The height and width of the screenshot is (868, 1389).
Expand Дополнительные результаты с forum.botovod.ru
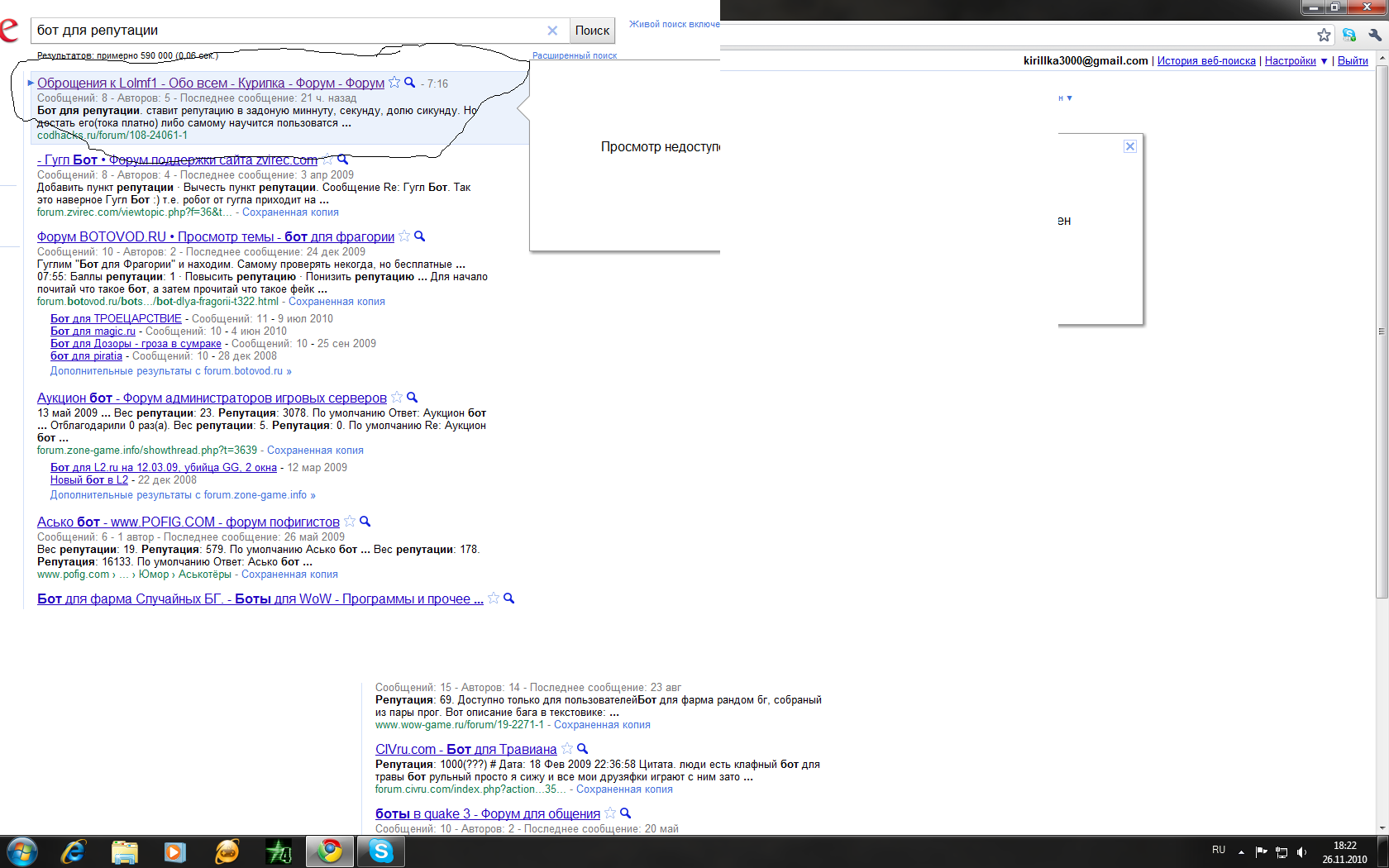pyautogui.click(x=171, y=370)
